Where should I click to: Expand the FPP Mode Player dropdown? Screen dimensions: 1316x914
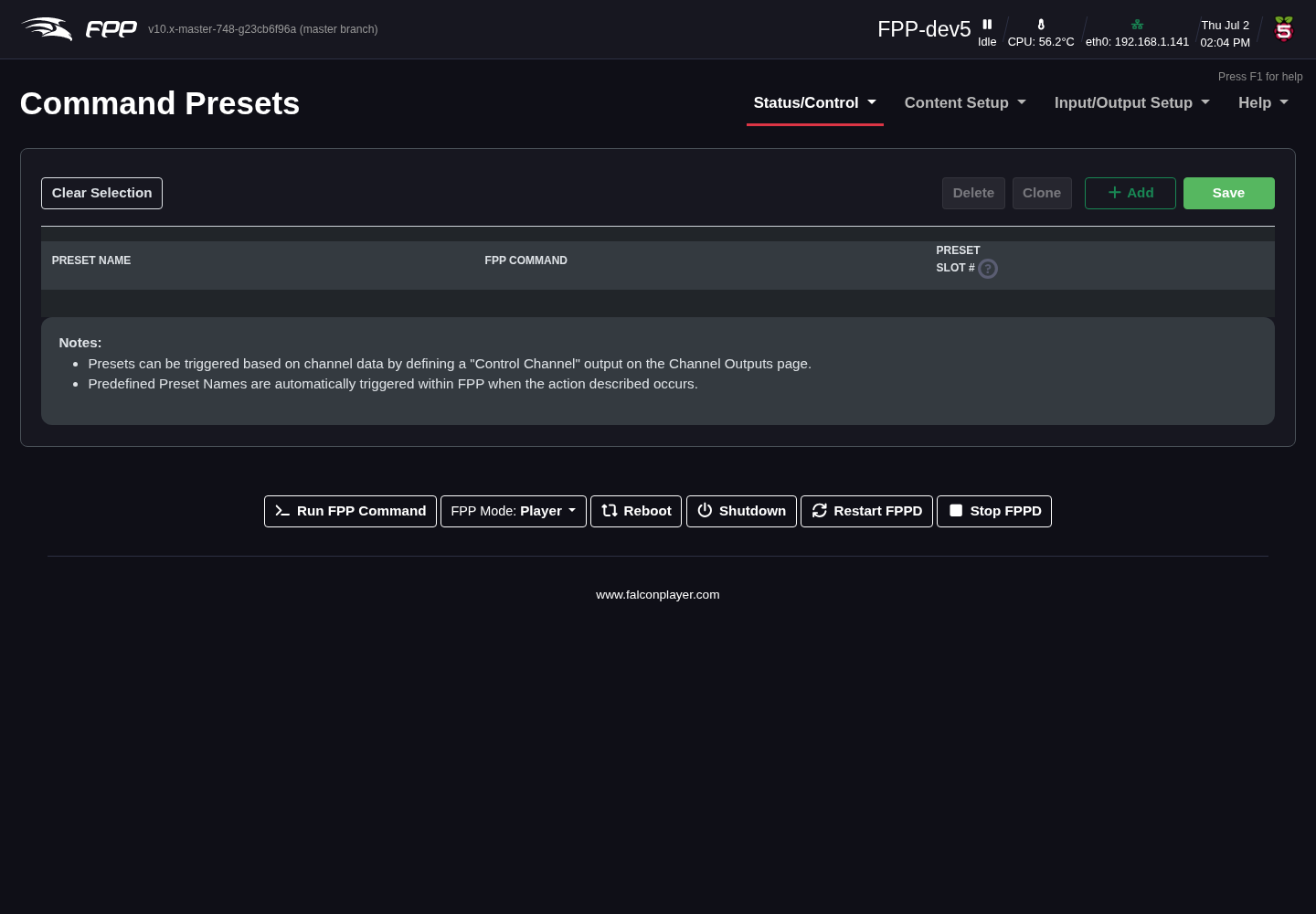tap(514, 511)
